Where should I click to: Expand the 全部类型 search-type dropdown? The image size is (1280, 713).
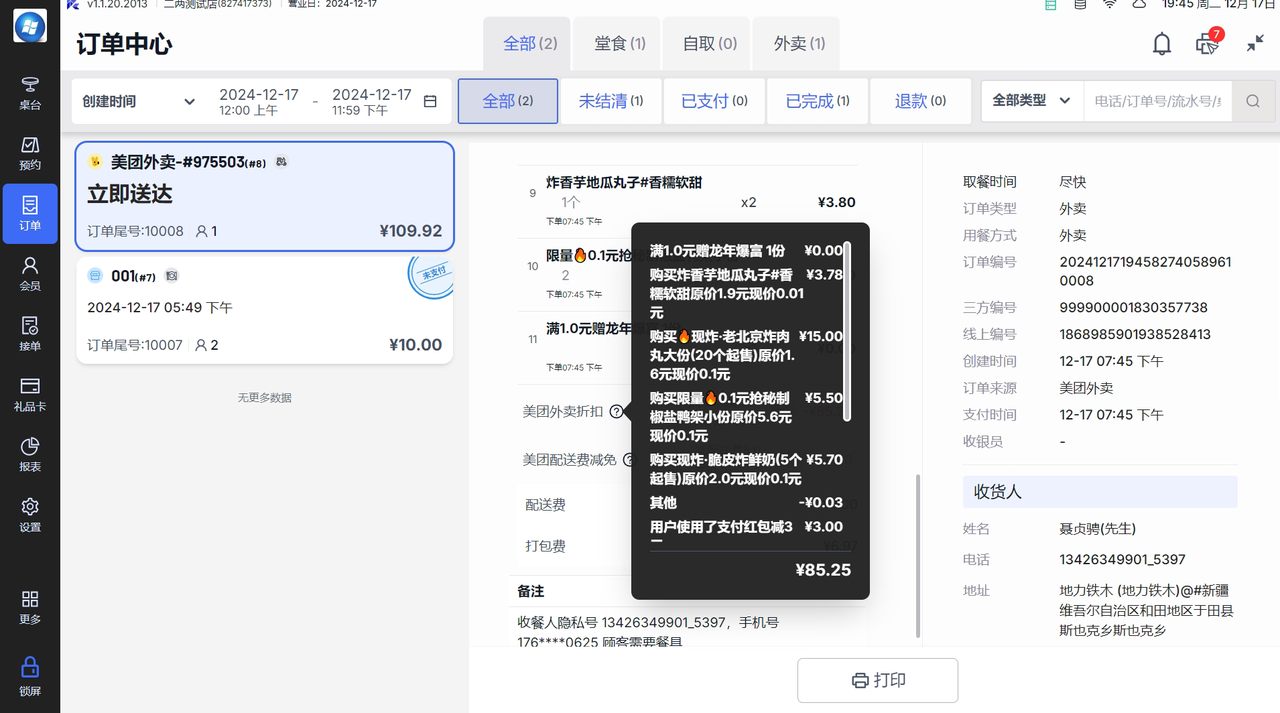pos(1031,101)
